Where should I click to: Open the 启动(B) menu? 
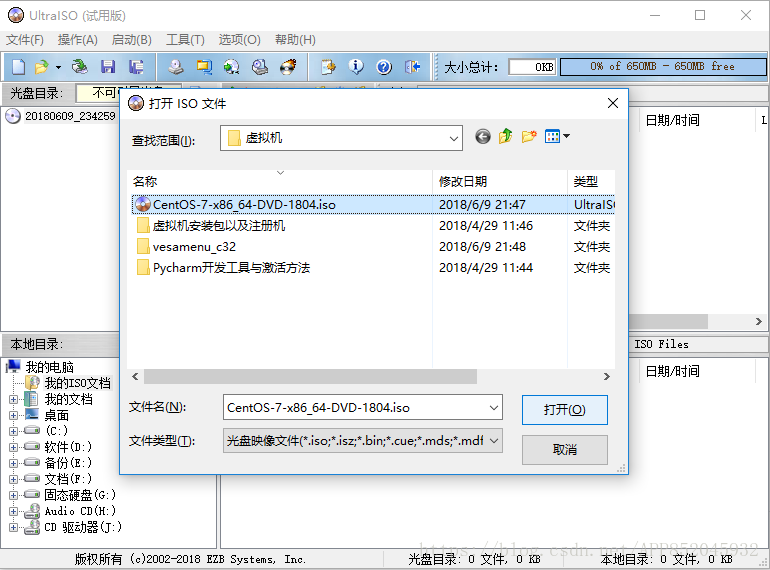[x=132, y=40]
